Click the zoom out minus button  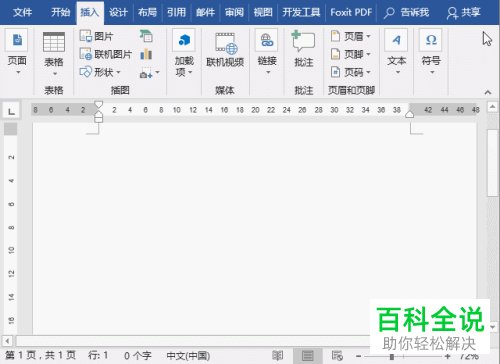coord(358,356)
